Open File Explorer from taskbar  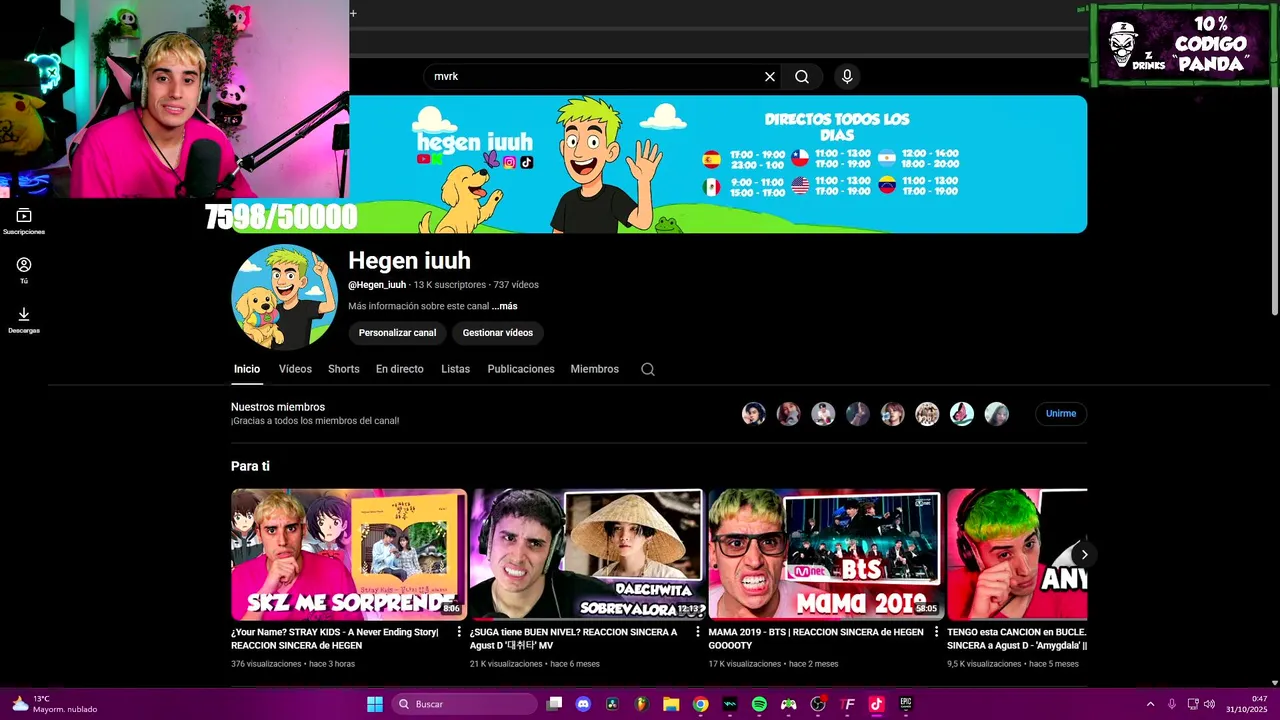click(671, 704)
